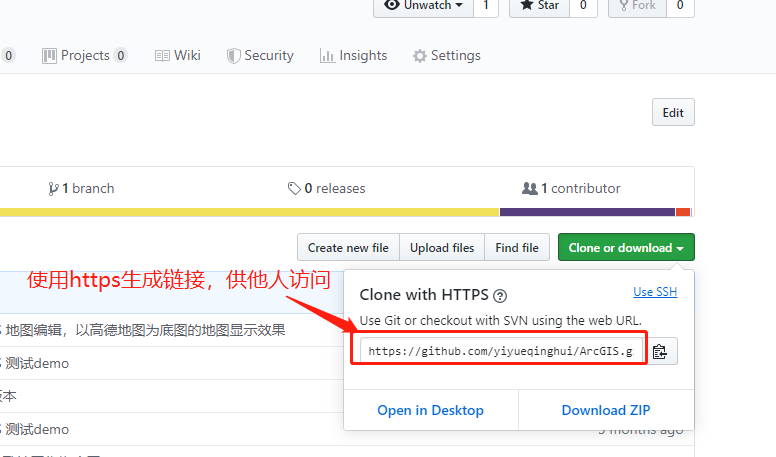Open first 测试demo commit message

(37, 363)
